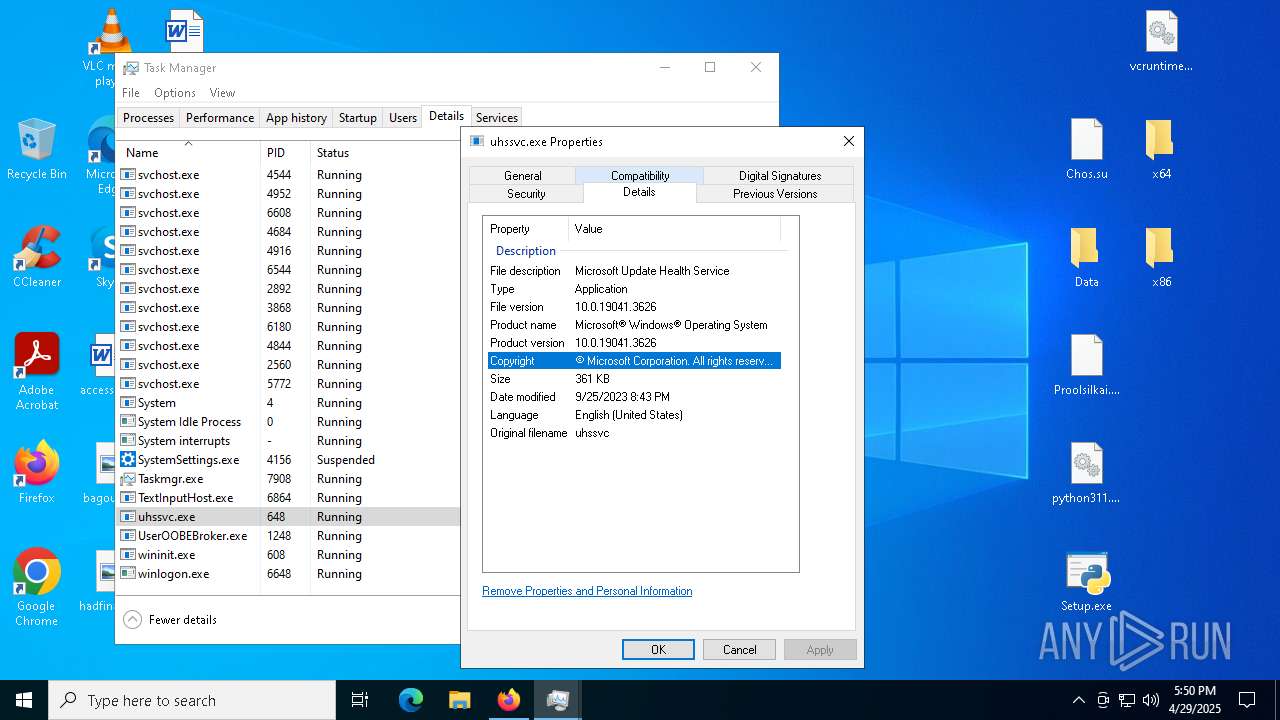Click the Task Manager taskbar button
This screenshot has width=1280, height=720.
pos(558,700)
